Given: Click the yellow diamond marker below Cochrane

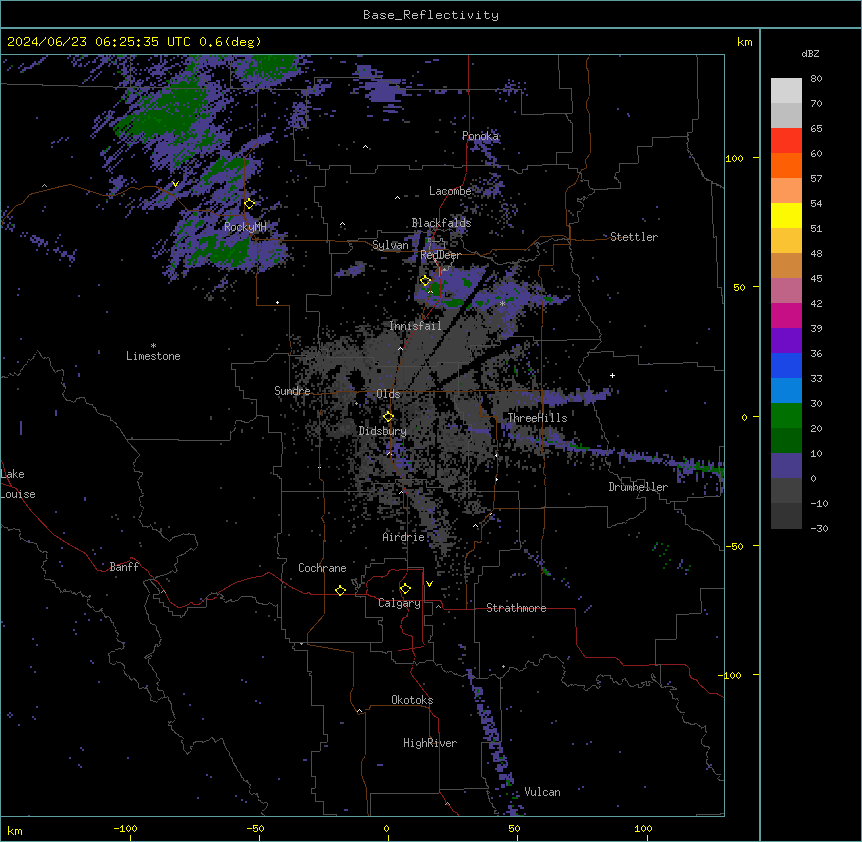Looking at the screenshot, I should [x=340, y=590].
